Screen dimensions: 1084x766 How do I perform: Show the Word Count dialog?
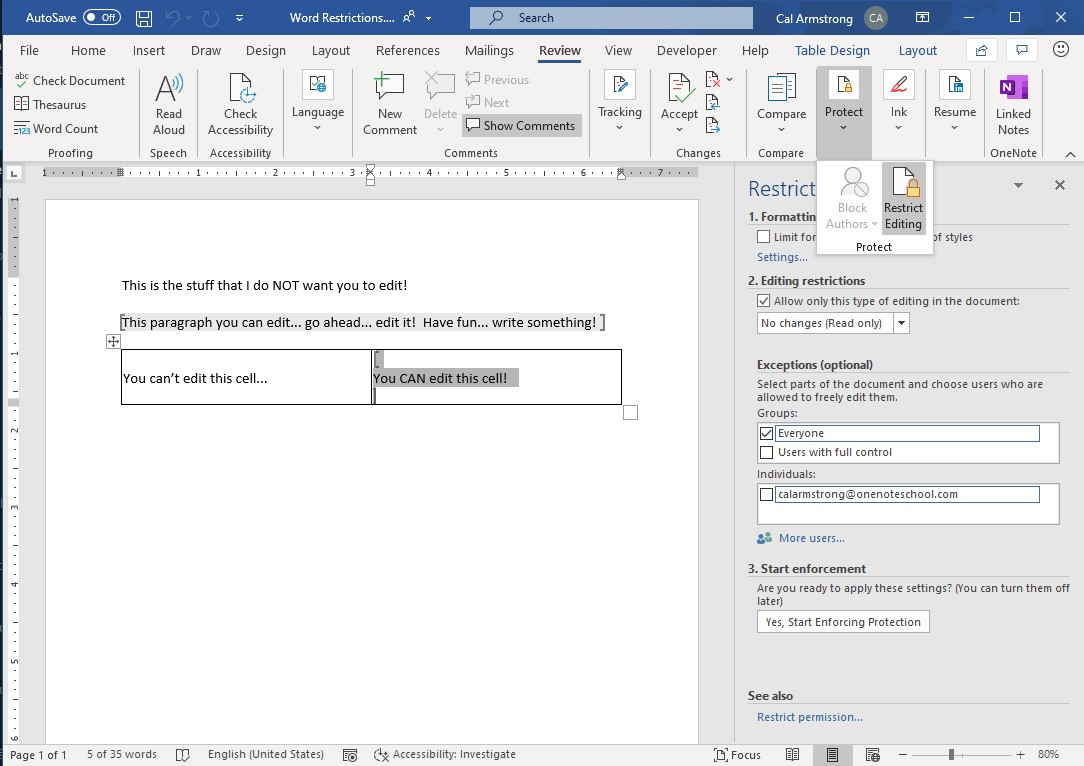(56, 129)
